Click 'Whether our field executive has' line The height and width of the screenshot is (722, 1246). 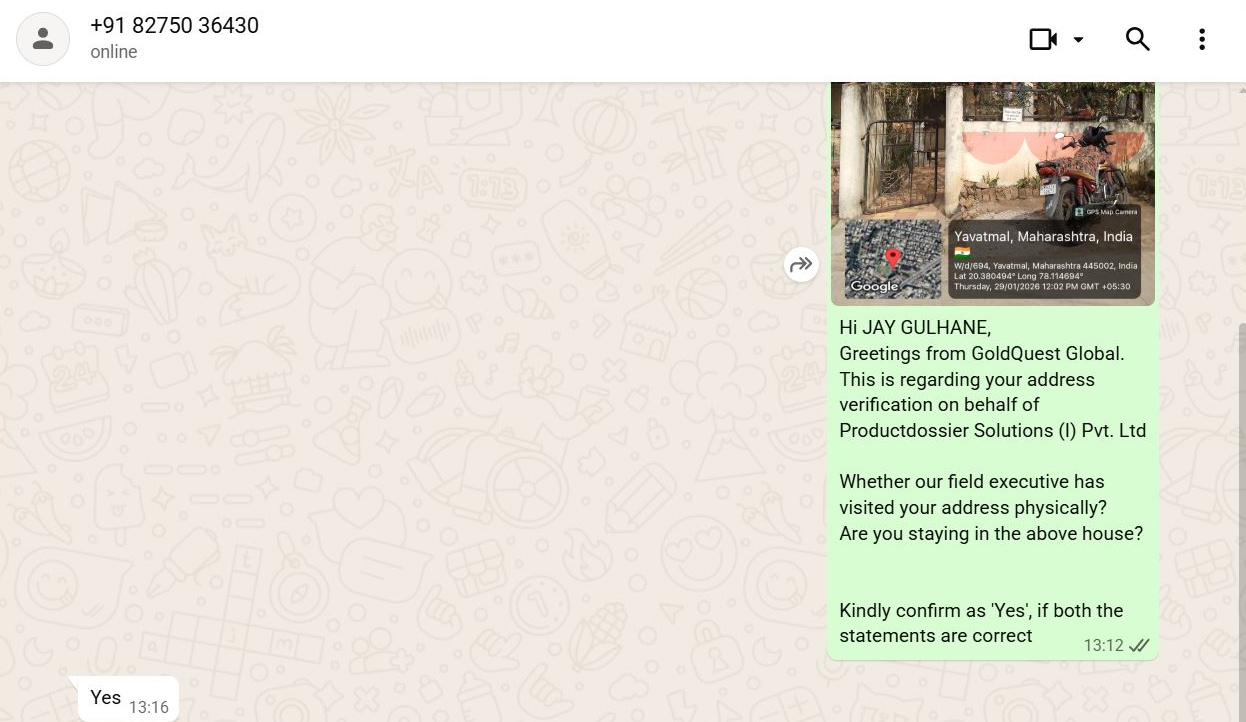pos(972,482)
